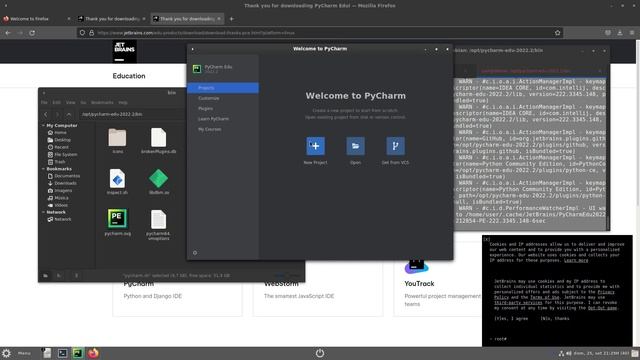Show places icon in file manager status bar
Image resolution: width=640 pixels, height=360 pixels.
tap(46, 276)
